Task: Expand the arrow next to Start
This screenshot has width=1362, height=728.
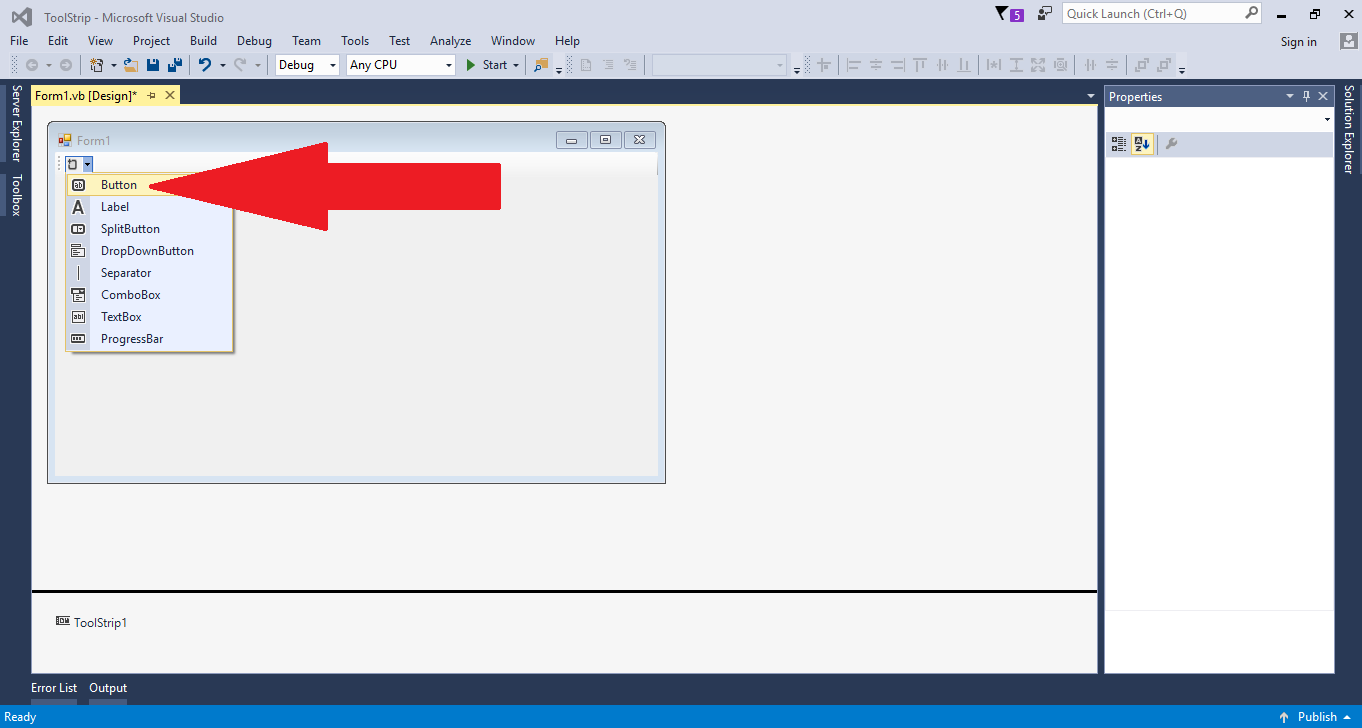Action: (516, 65)
